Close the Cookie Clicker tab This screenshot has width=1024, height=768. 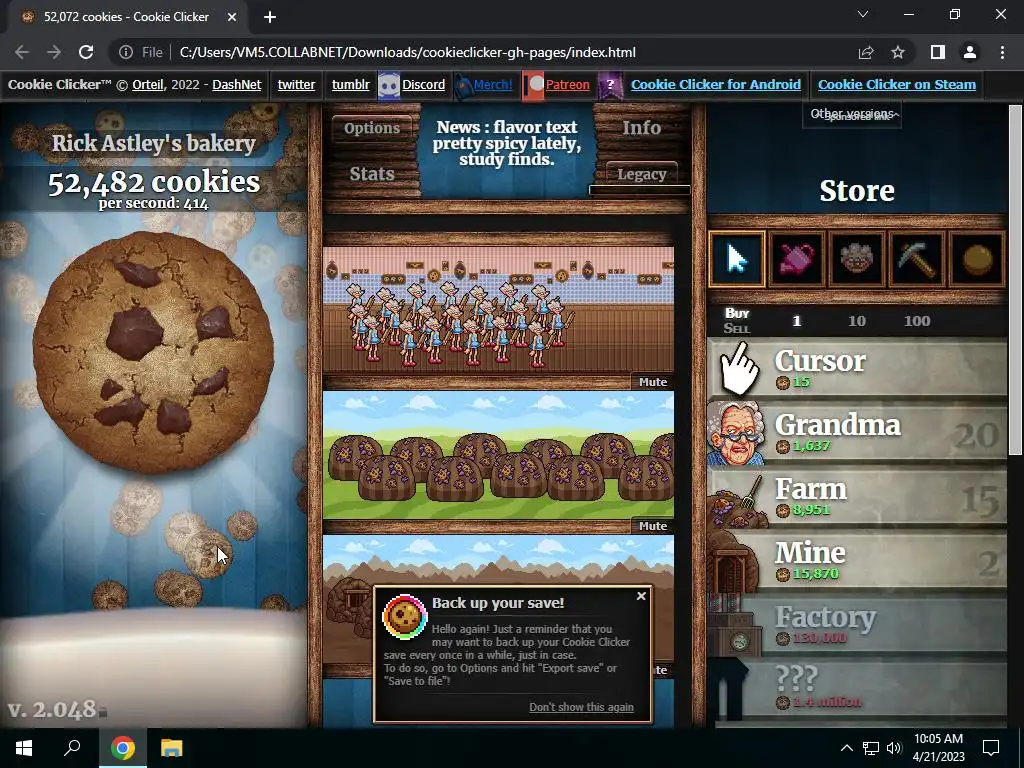point(232,17)
